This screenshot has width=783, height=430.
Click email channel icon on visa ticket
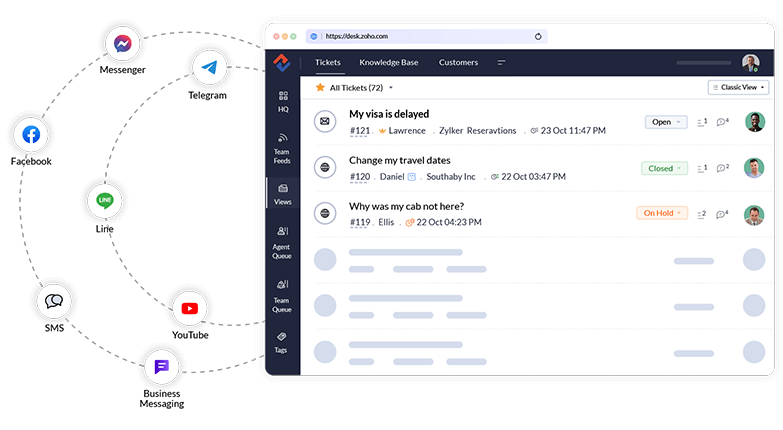[x=325, y=121]
